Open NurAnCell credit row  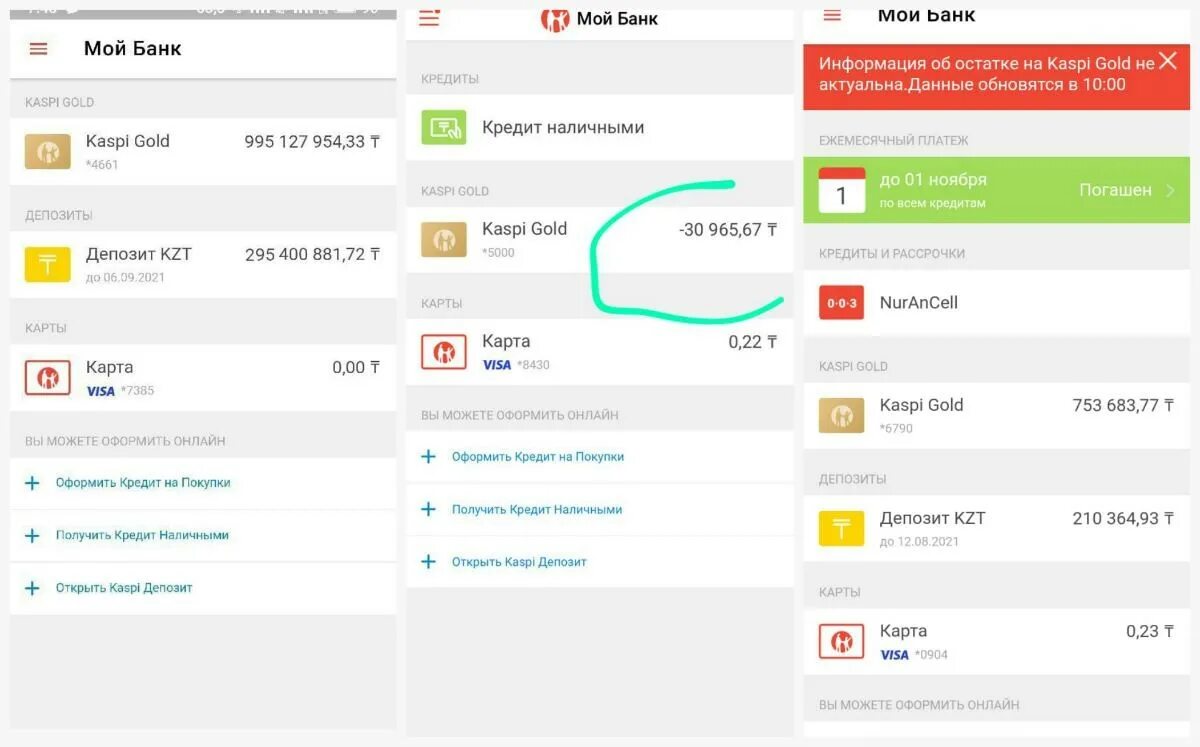(x=997, y=302)
